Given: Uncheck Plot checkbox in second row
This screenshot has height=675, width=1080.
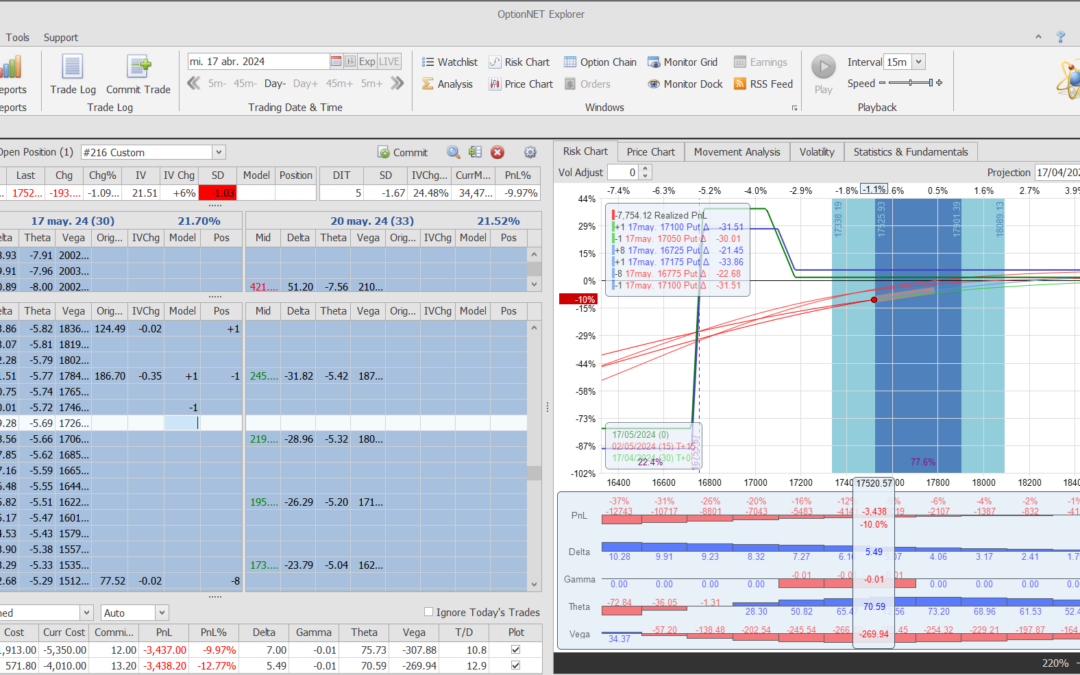Looking at the screenshot, I should click(515, 665).
